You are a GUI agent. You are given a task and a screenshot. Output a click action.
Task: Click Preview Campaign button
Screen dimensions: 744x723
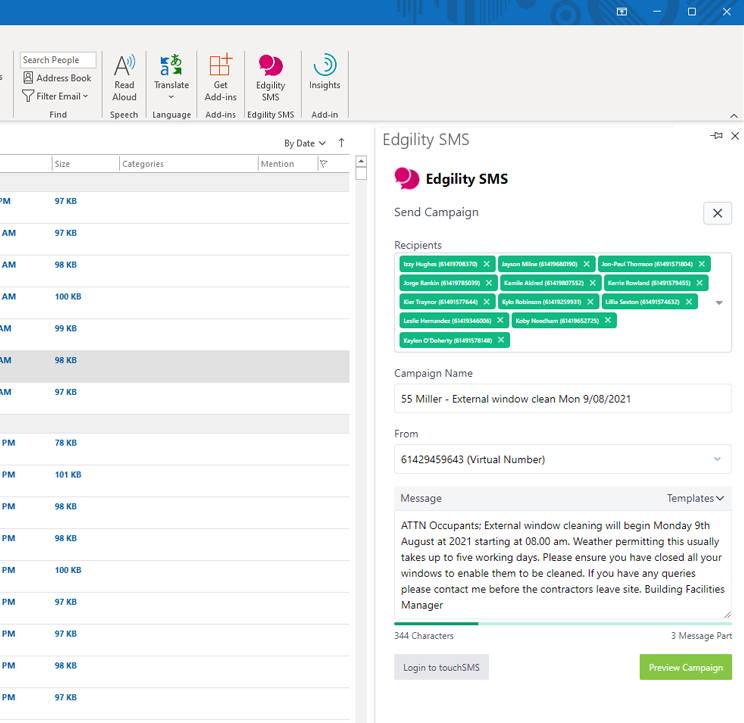coord(686,667)
